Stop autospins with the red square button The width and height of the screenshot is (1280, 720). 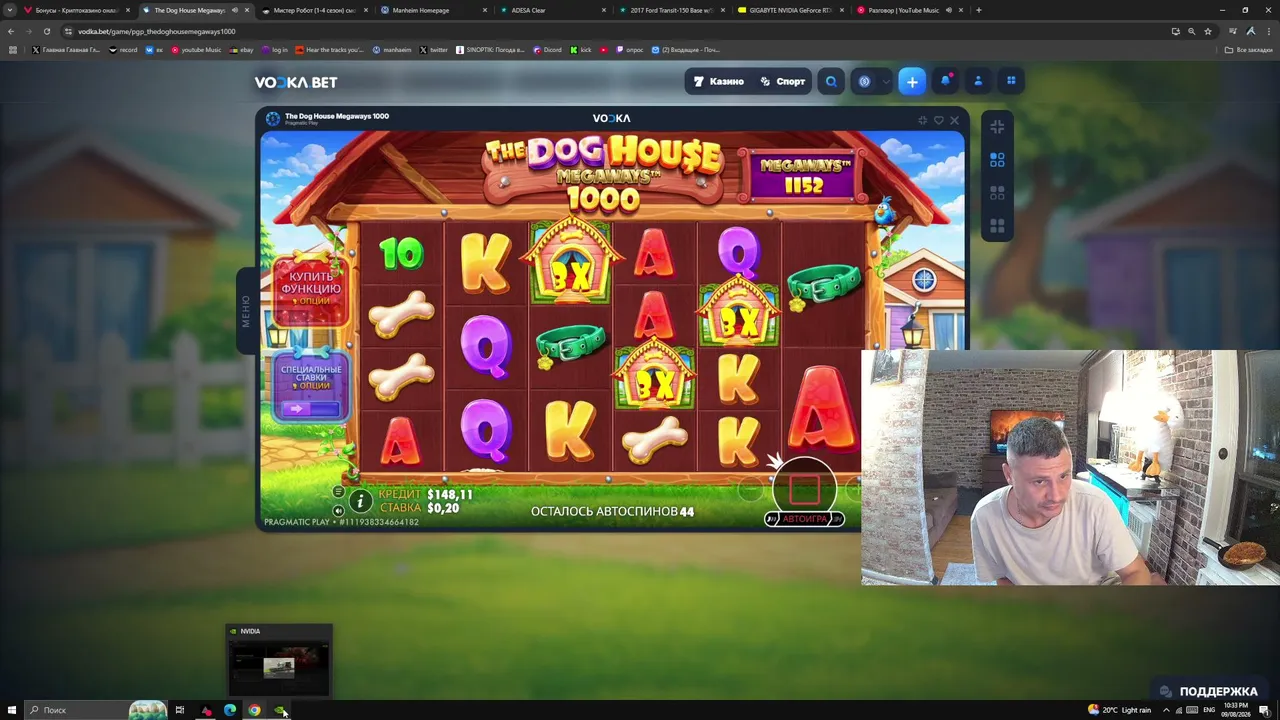(805, 488)
